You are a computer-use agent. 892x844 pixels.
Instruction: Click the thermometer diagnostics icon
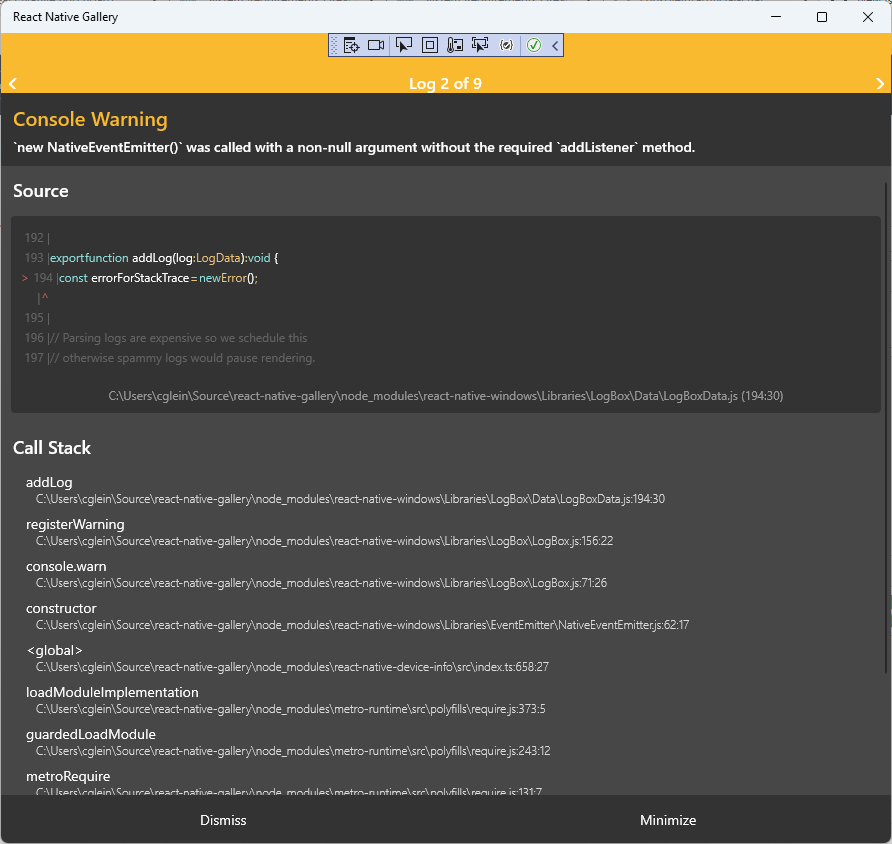coord(455,45)
